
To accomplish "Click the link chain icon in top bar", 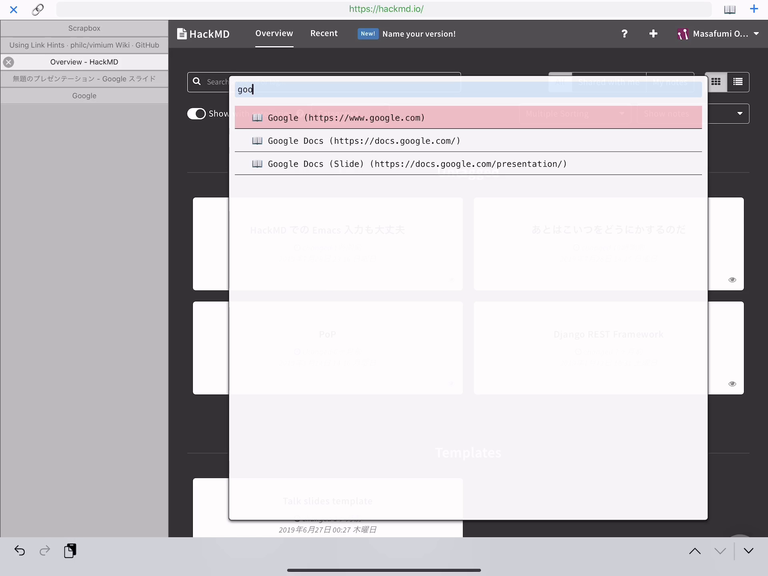I will [x=38, y=9].
